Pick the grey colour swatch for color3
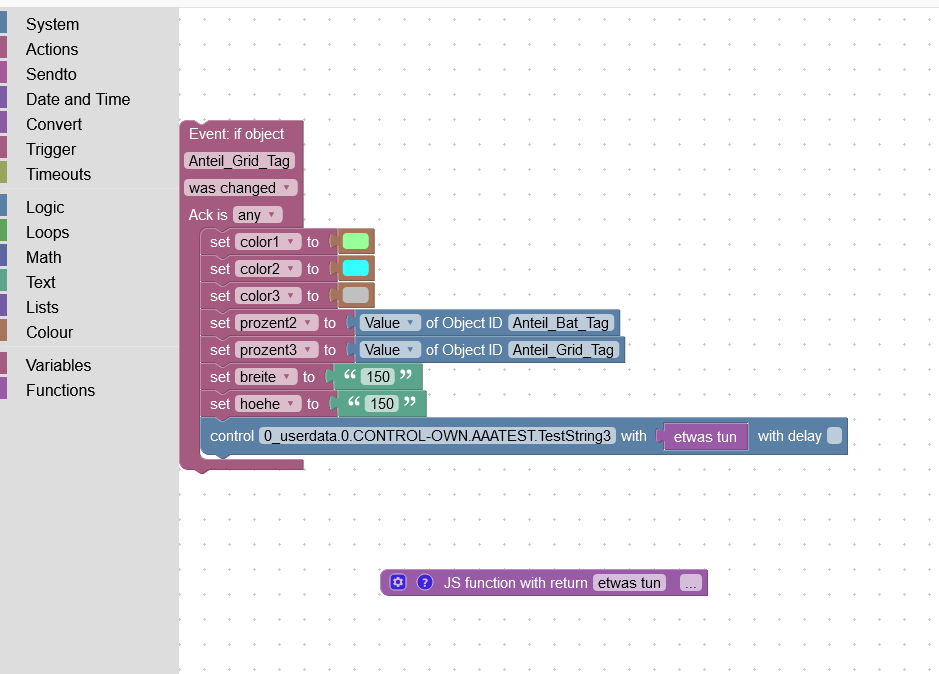The image size is (939, 674). click(356, 295)
